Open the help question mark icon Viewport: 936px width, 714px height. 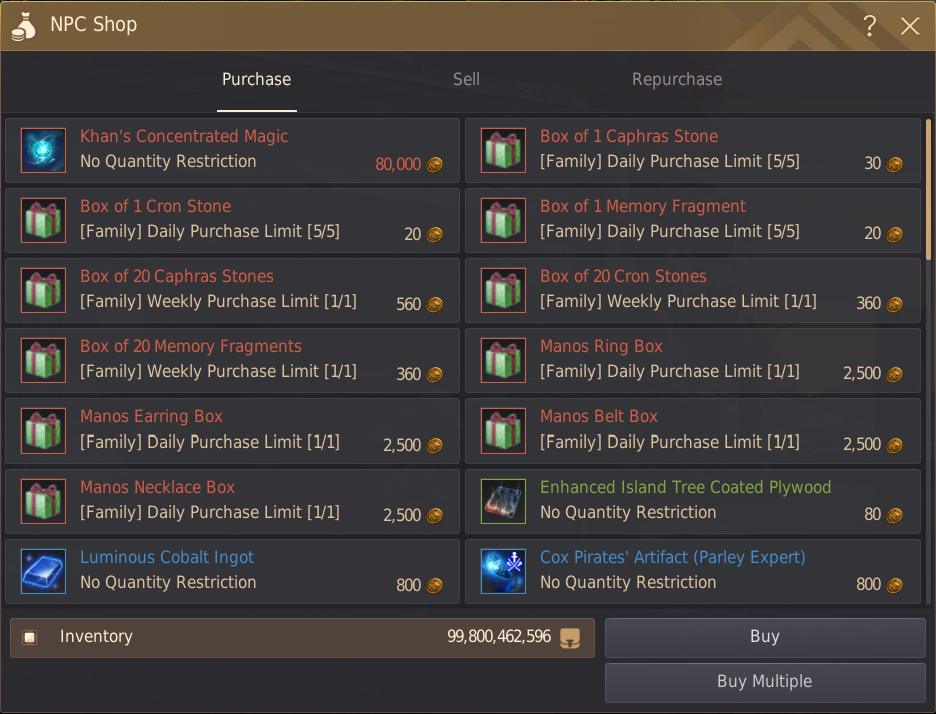pos(870,26)
